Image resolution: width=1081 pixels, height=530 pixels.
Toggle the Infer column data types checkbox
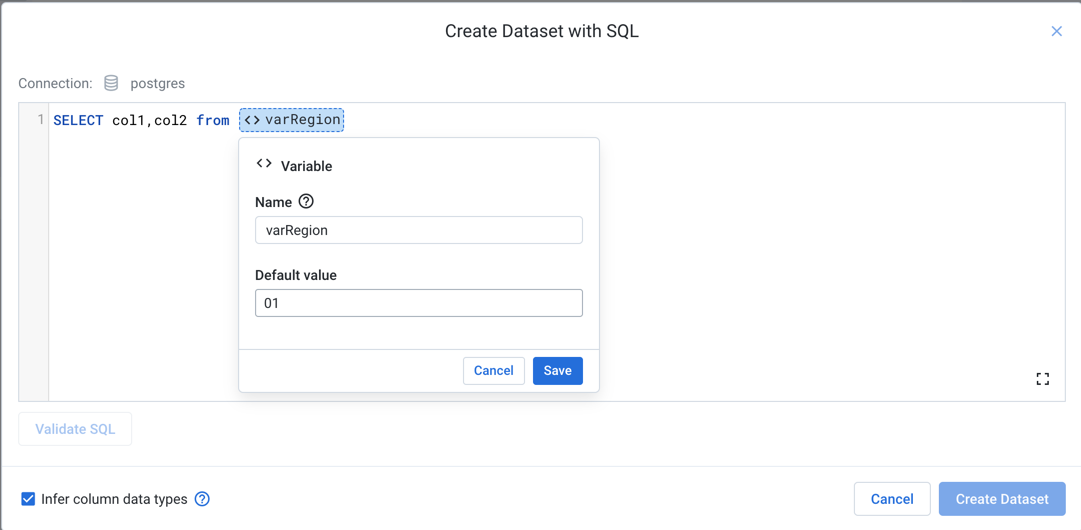pyautogui.click(x=28, y=499)
